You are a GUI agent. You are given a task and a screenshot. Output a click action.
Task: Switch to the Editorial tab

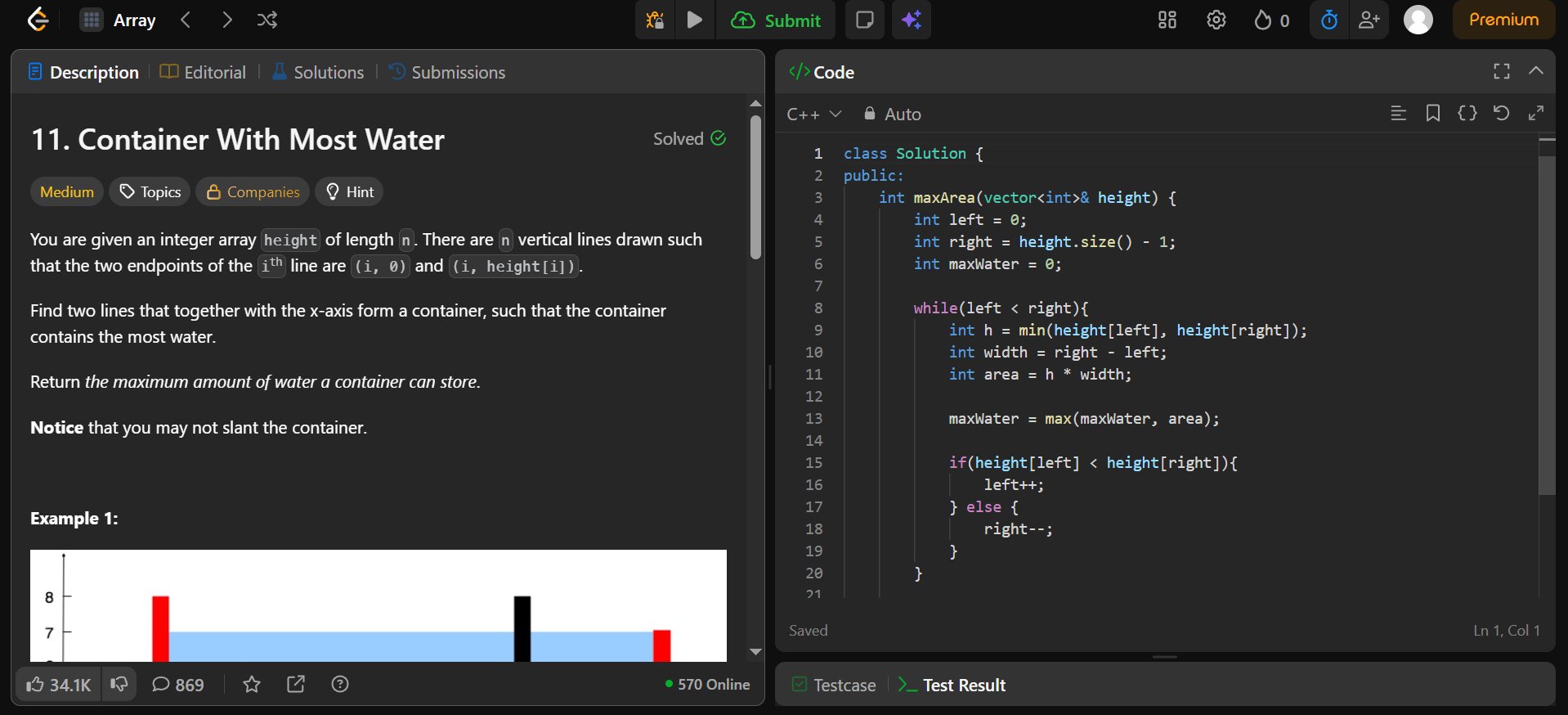(203, 72)
